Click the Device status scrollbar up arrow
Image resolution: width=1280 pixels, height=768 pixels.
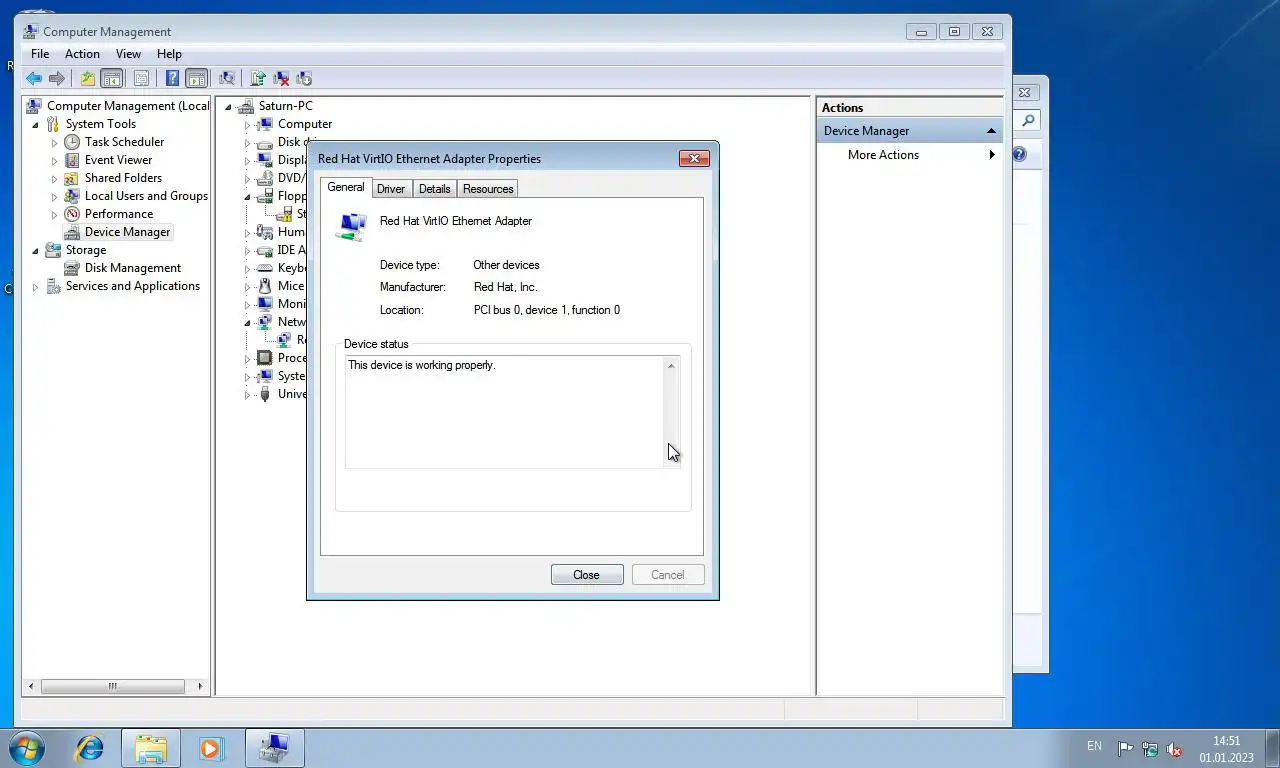(671, 366)
